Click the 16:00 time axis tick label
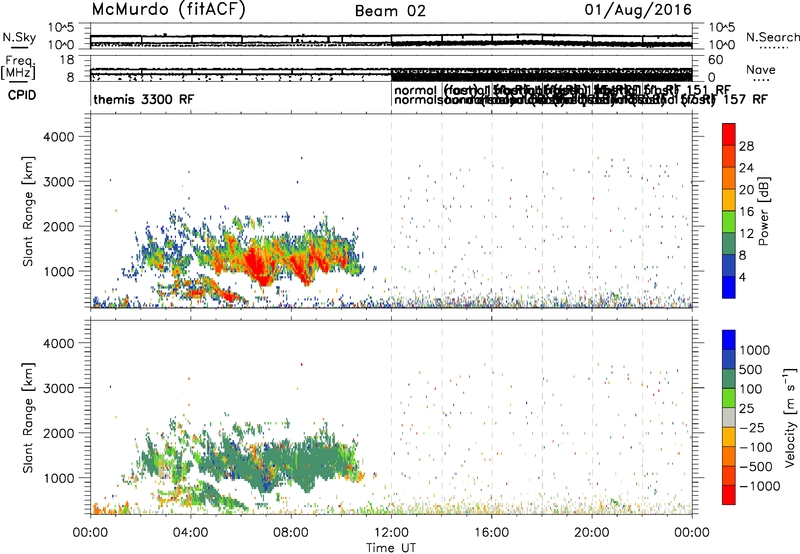Viewport: 800px width, 554px height. [x=491, y=533]
